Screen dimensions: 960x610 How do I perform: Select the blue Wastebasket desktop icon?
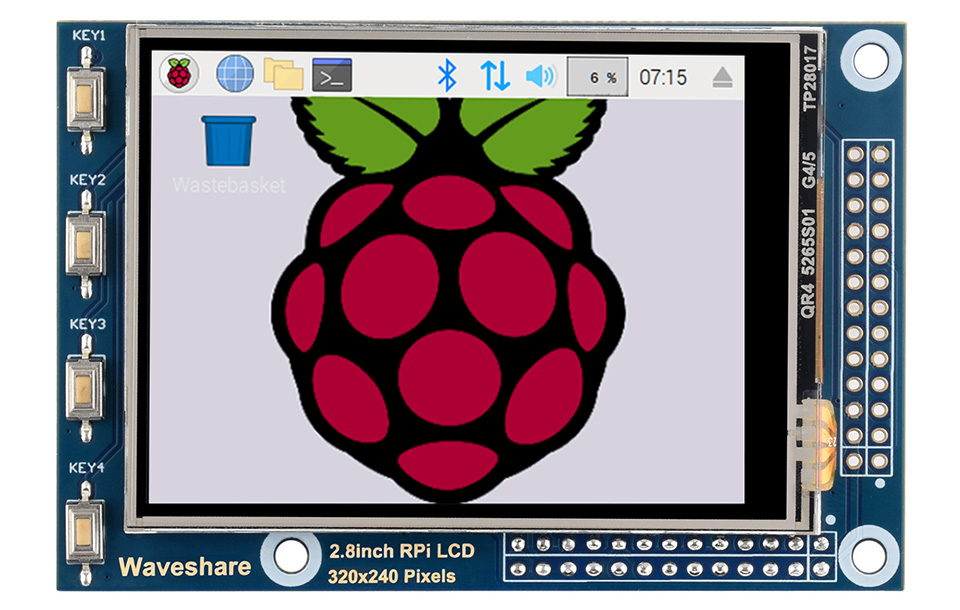pos(229,140)
